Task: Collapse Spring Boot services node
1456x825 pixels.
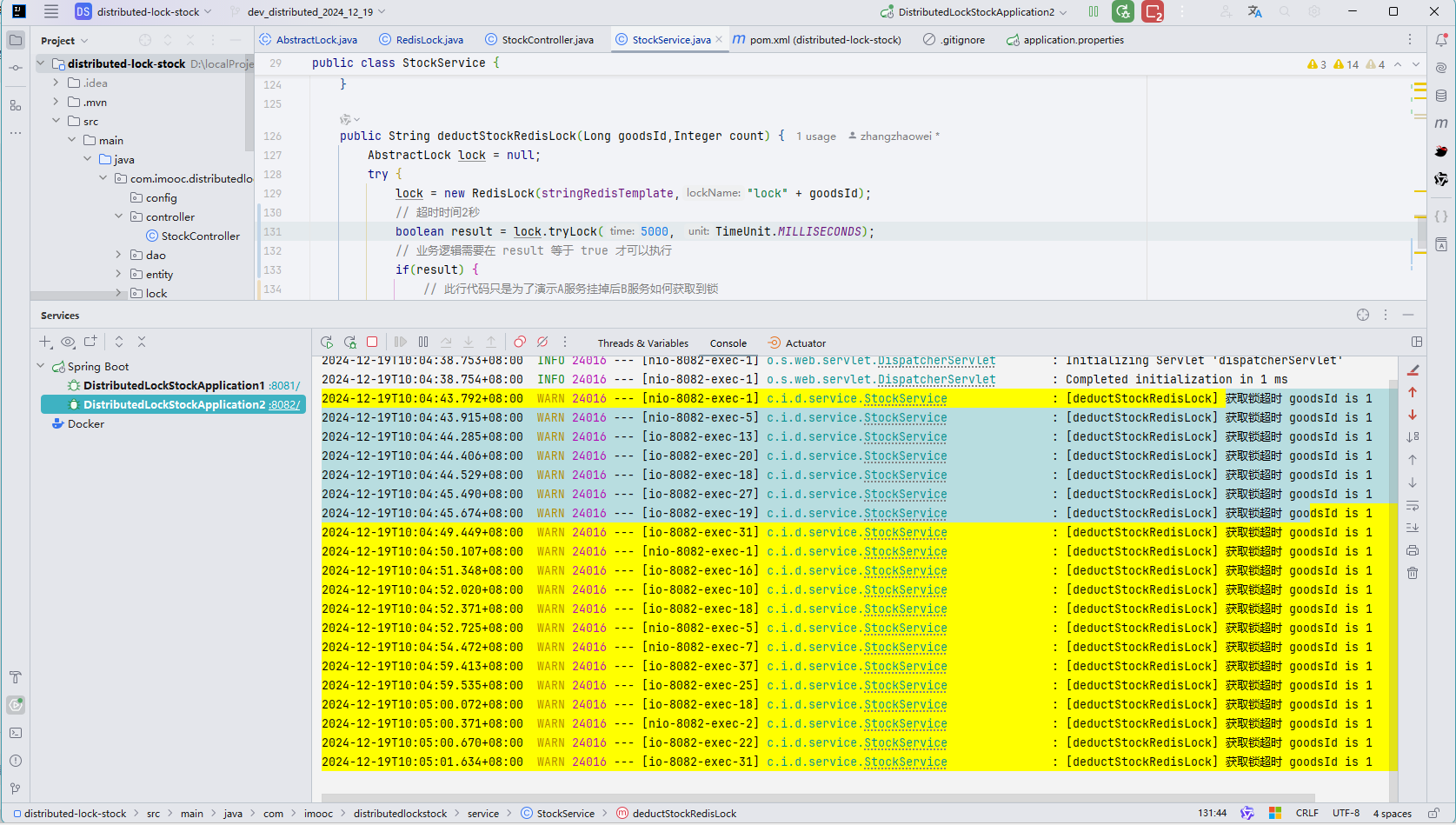Action: tap(40, 366)
